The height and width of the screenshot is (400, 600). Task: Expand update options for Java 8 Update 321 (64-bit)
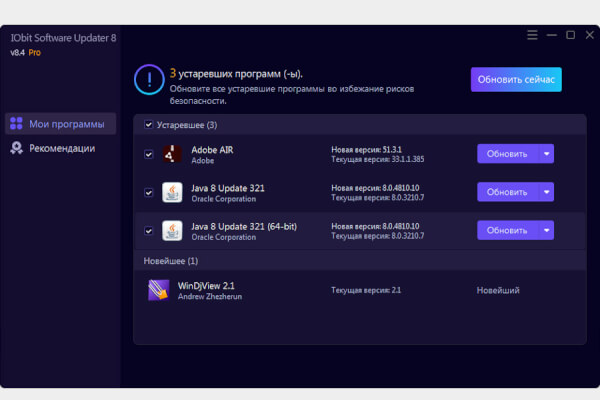(x=546, y=230)
